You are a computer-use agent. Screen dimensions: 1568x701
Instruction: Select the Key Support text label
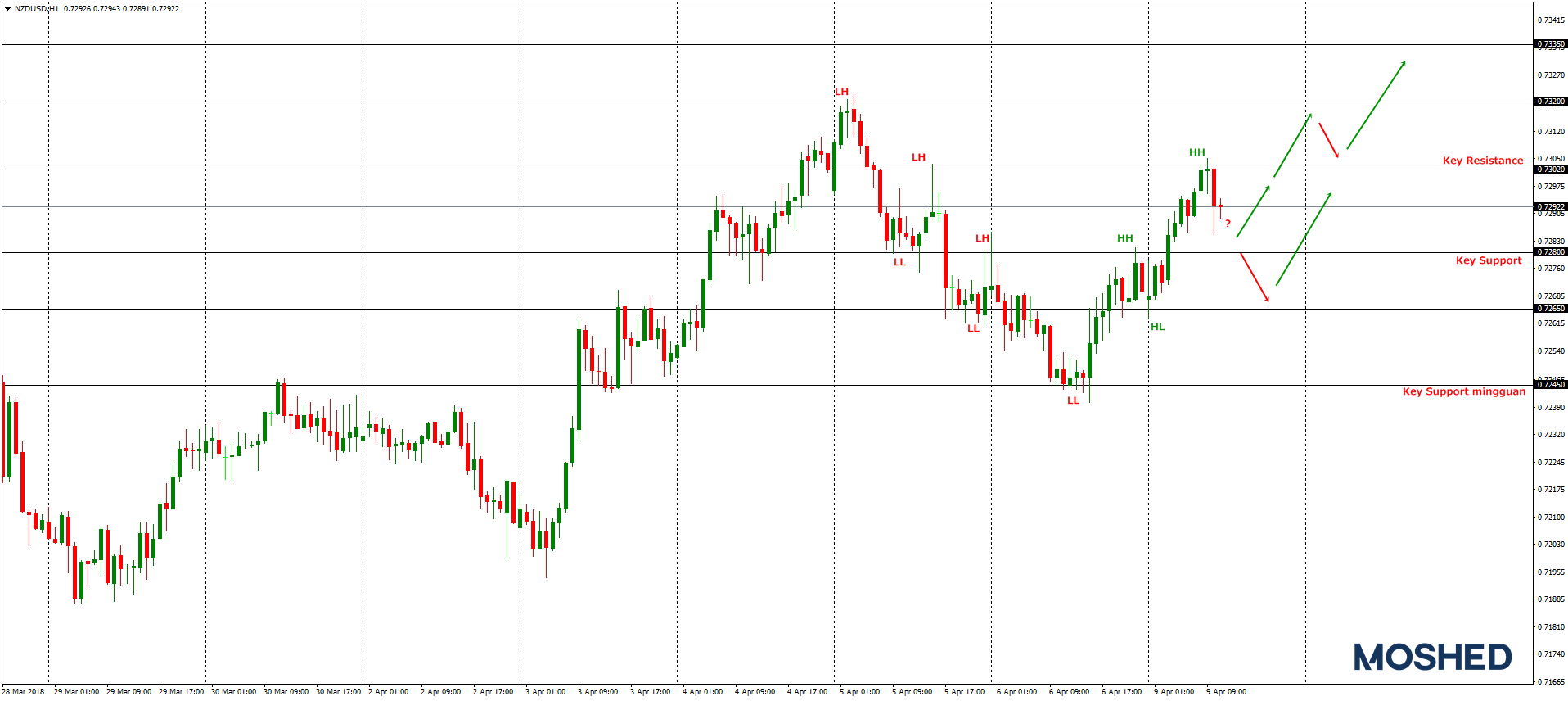[1488, 260]
